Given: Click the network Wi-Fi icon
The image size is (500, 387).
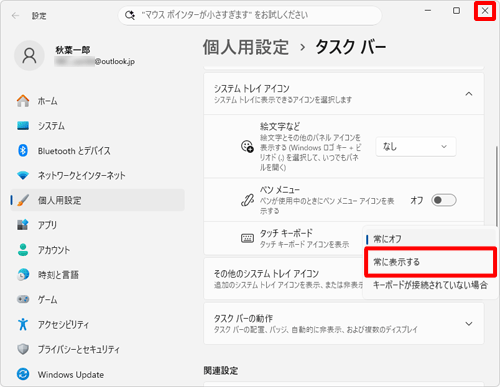Looking at the screenshot, I should [x=23, y=175].
